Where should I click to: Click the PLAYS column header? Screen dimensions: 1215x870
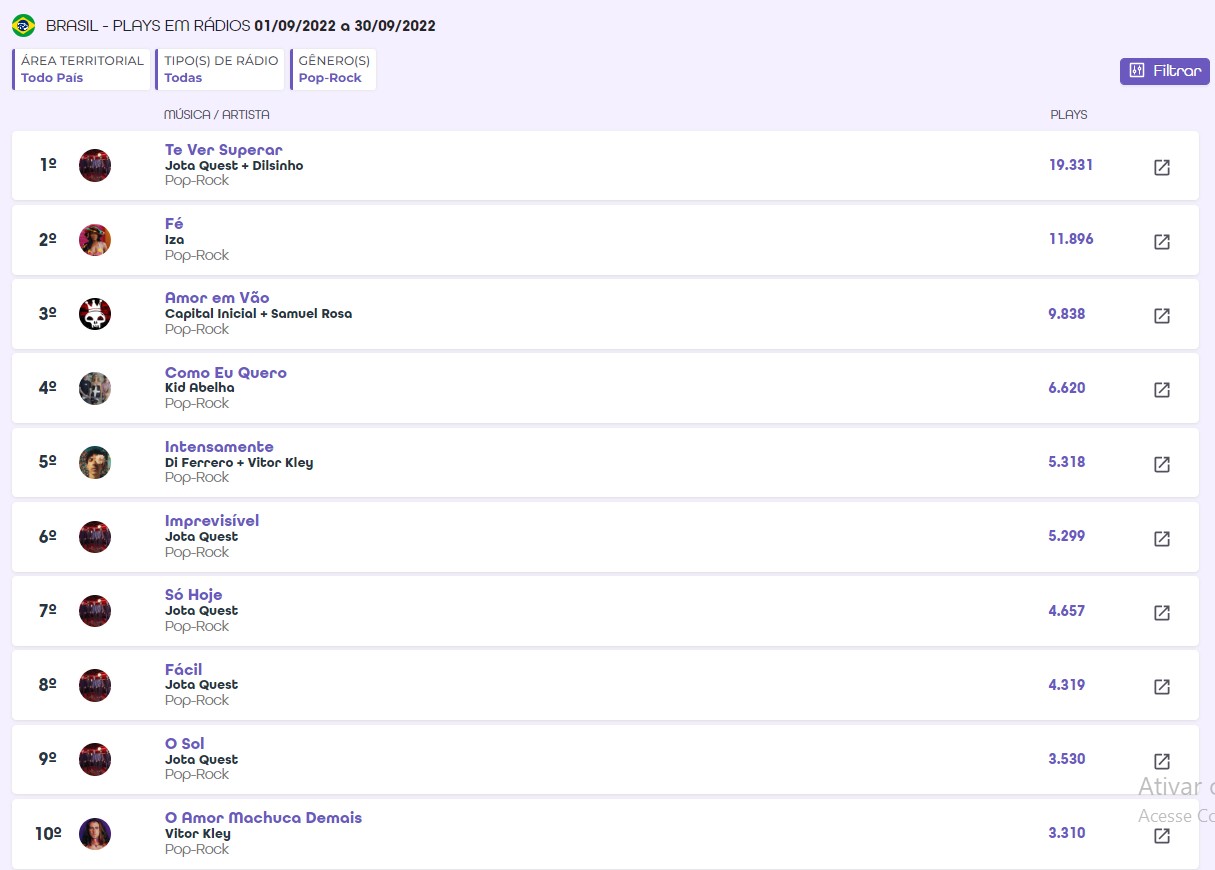tap(1069, 115)
